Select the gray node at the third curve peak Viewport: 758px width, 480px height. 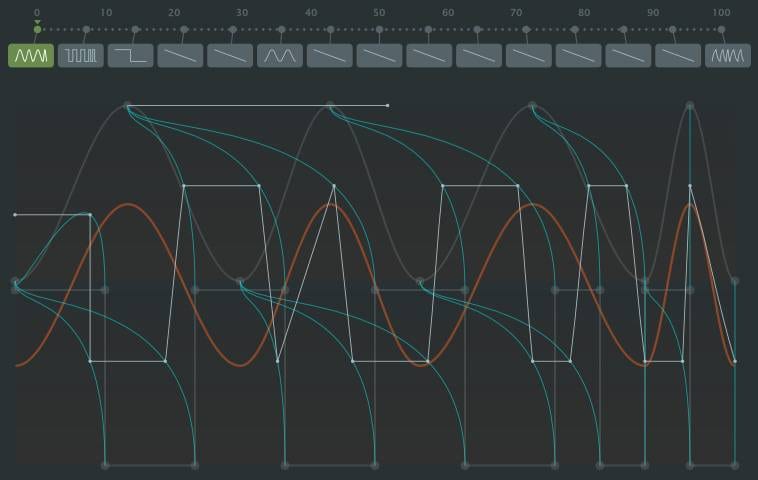(x=532, y=105)
